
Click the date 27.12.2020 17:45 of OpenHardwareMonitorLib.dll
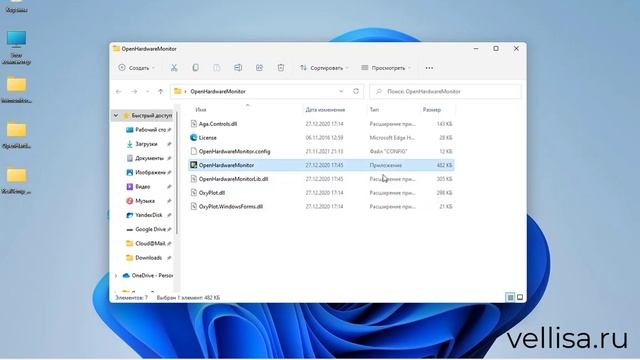(x=324, y=179)
